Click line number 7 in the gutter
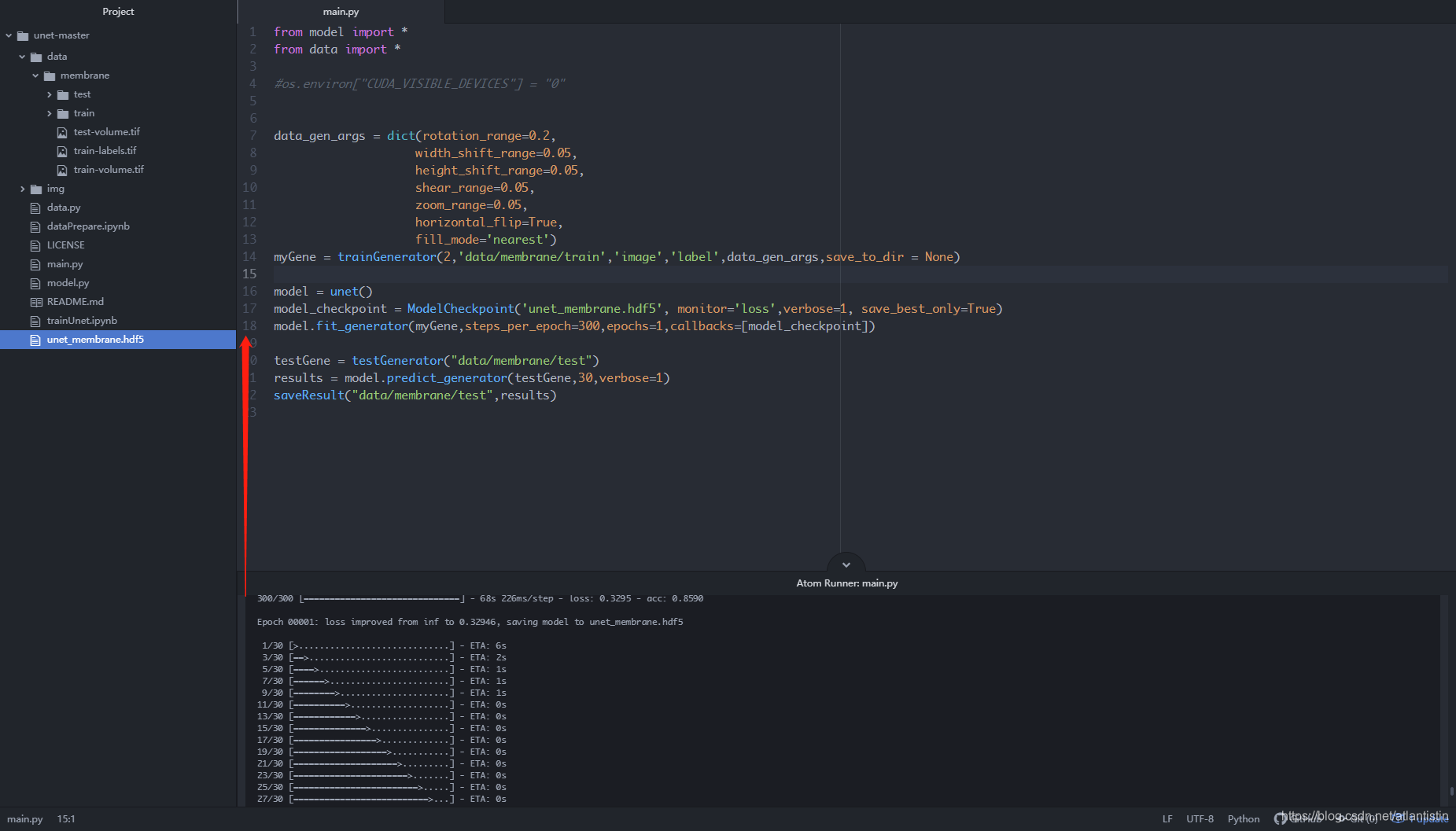Image resolution: width=1456 pixels, height=831 pixels. click(252, 136)
